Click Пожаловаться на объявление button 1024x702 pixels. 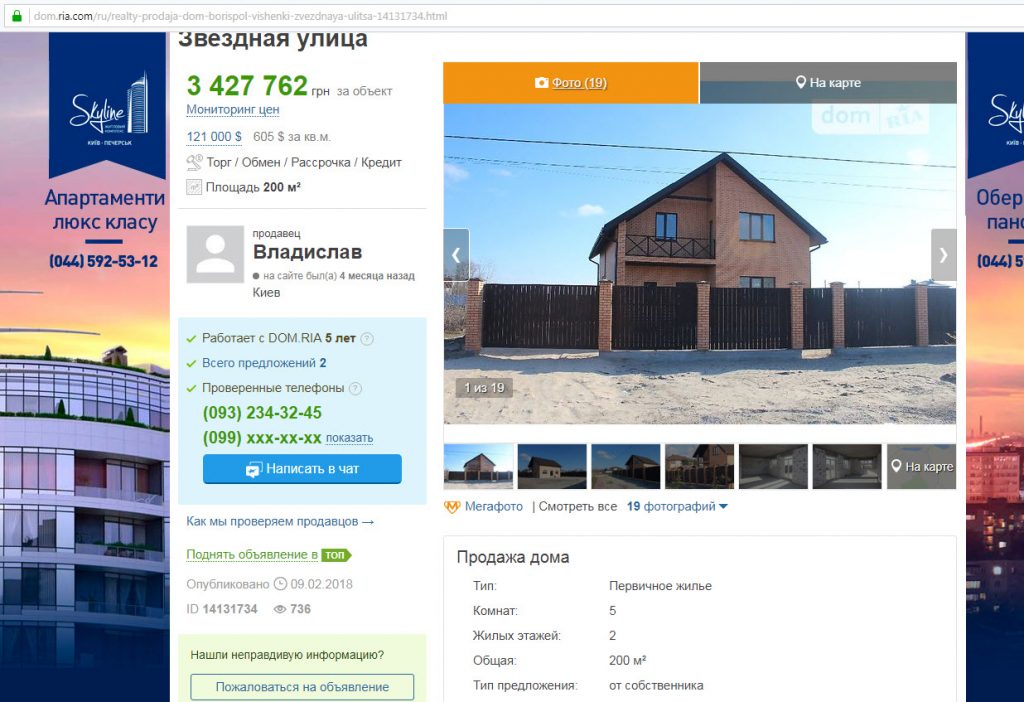(x=302, y=687)
